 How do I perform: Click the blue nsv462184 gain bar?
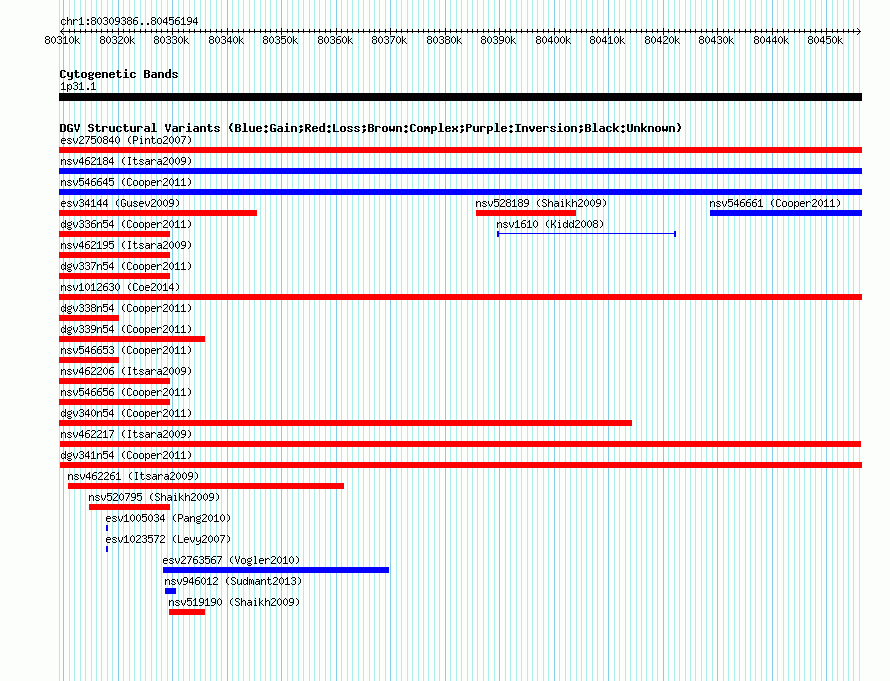pyautogui.click(x=460, y=171)
